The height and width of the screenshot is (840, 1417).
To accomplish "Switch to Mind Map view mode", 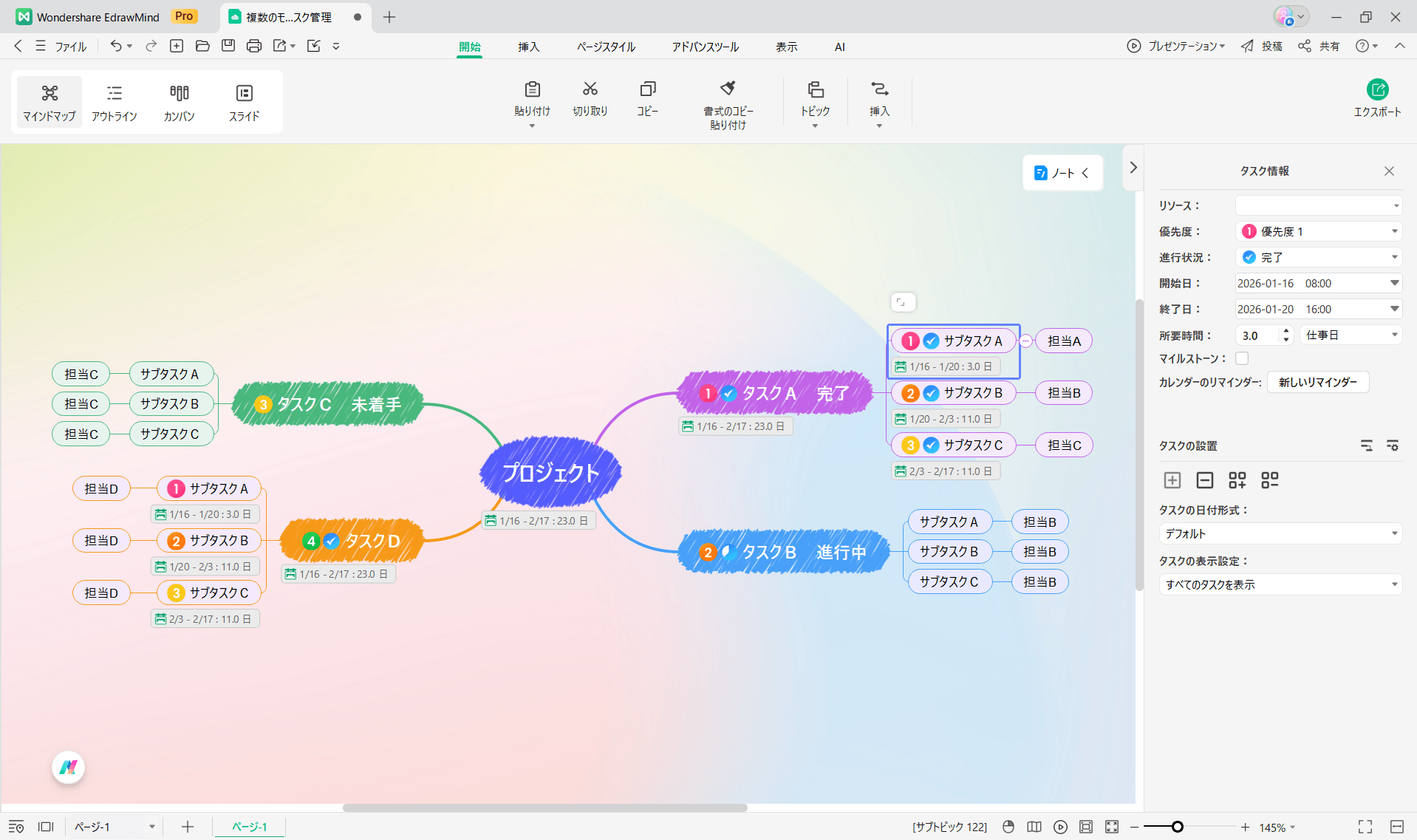I will point(49,102).
